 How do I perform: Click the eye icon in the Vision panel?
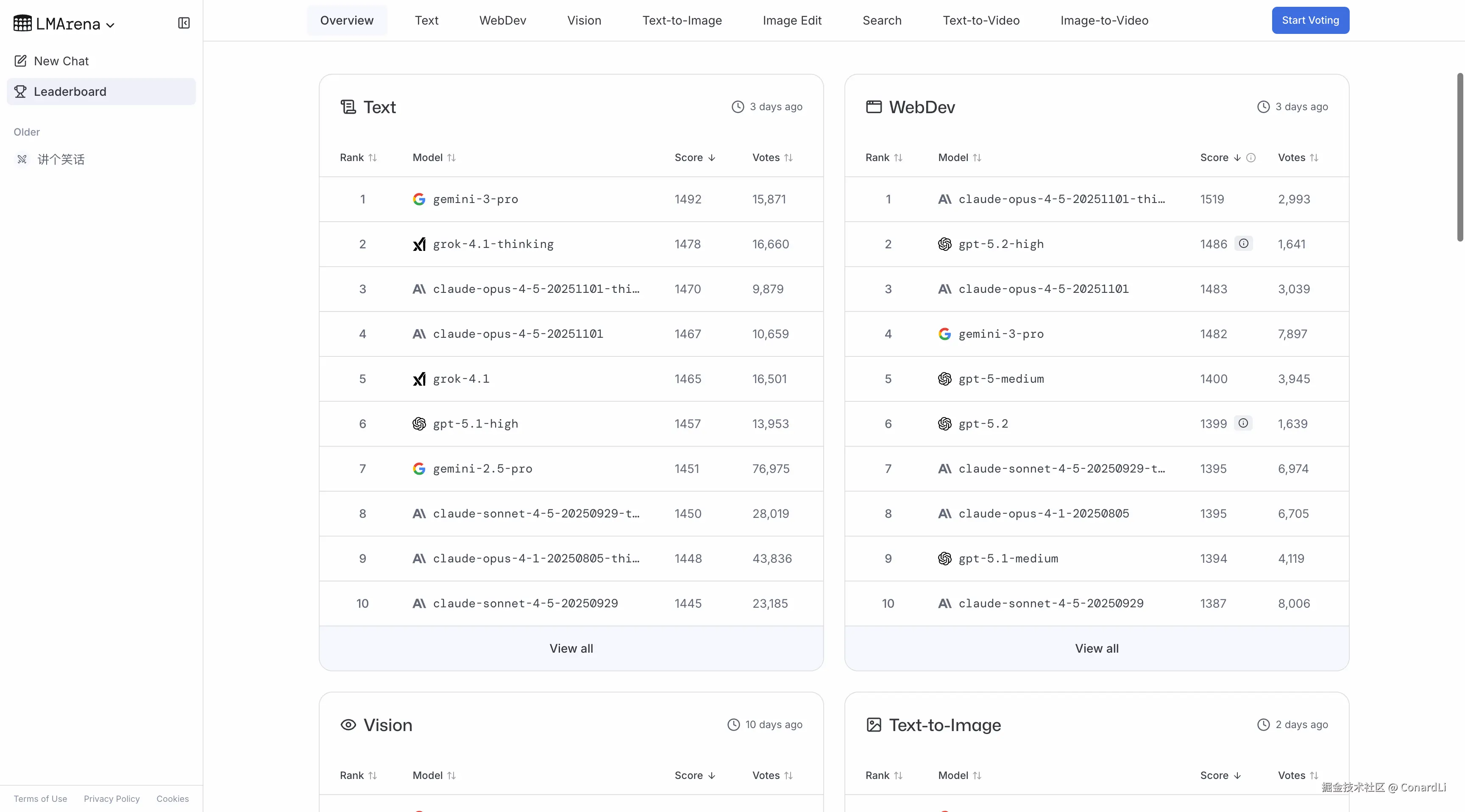[348, 725]
